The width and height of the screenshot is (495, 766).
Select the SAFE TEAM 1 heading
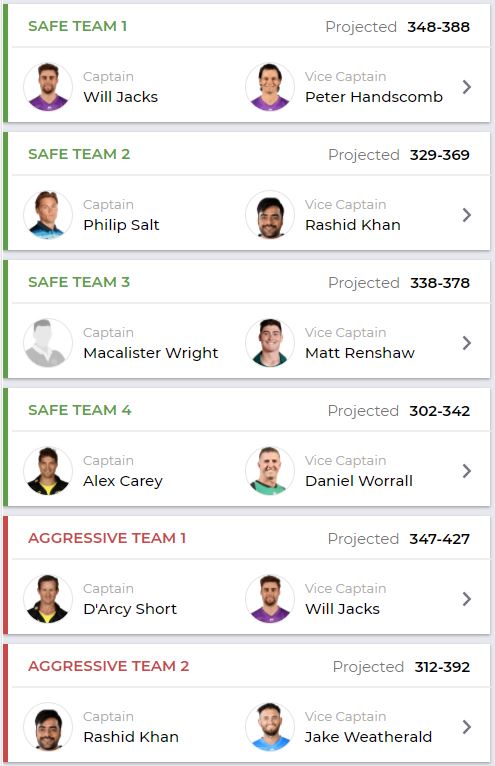tap(78, 26)
